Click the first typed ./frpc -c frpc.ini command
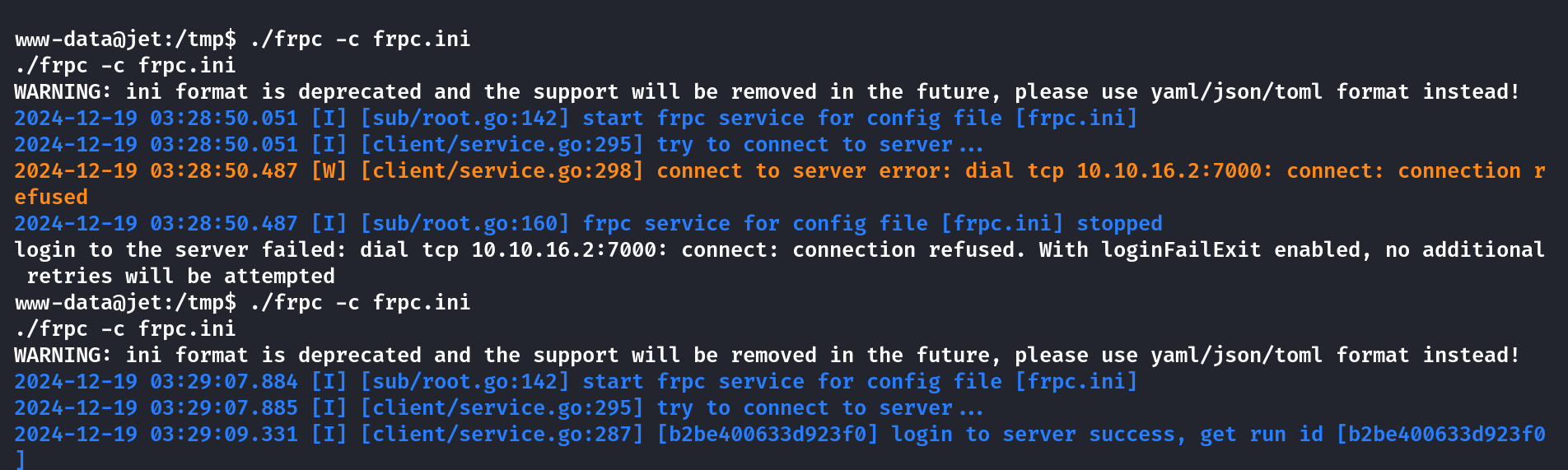This screenshot has width=1568, height=470. point(360,39)
